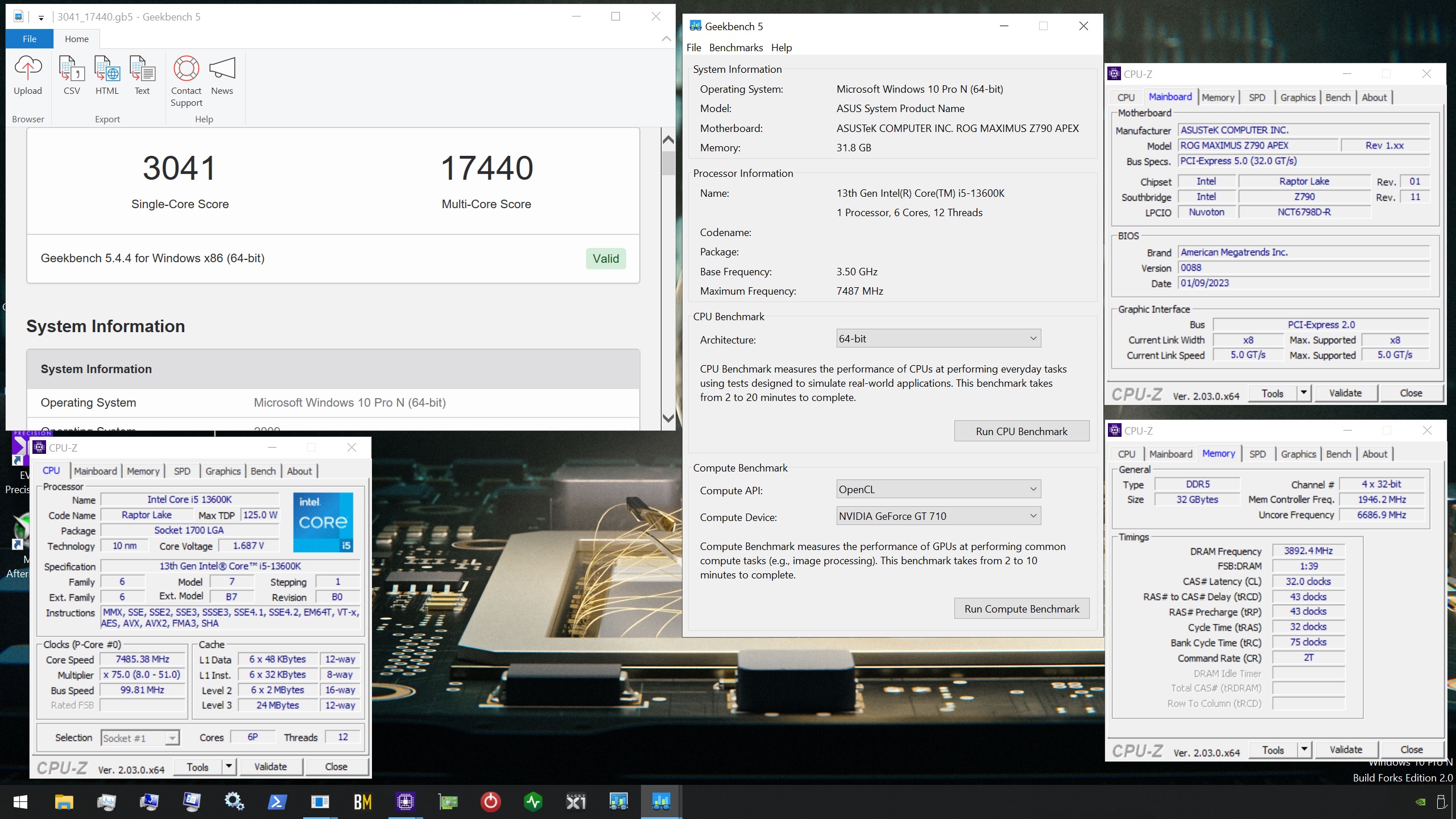Open Graphics tab in Memory CPU-Z window
Viewport: 1456px width, 819px height.
click(x=1298, y=454)
